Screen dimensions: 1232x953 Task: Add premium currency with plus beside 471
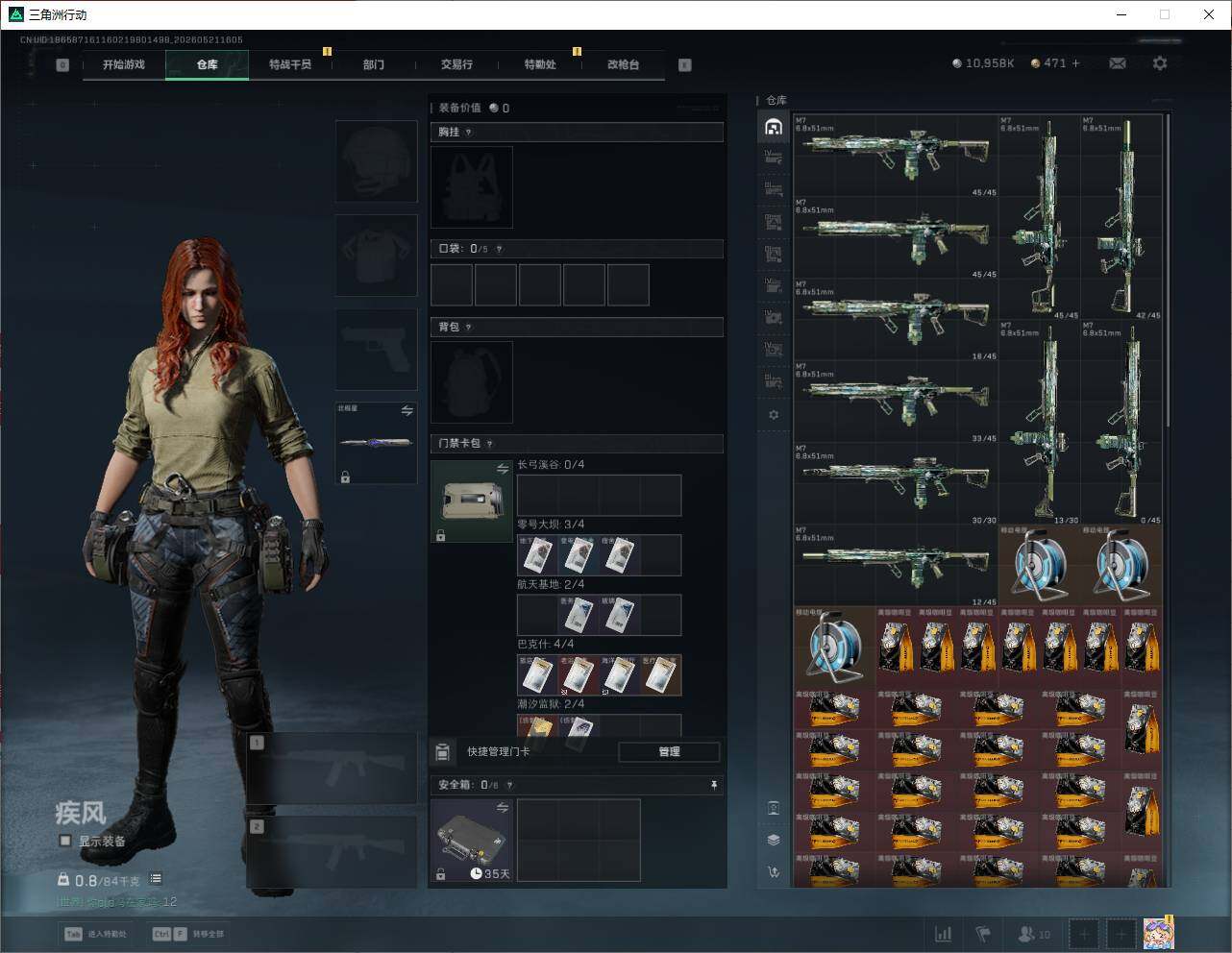click(1075, 63)
